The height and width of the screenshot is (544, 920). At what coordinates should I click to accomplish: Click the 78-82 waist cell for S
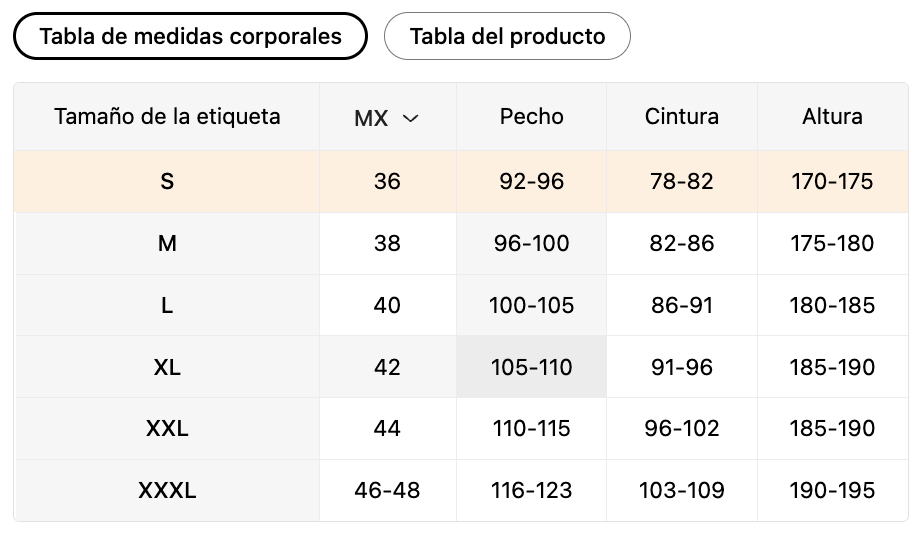[681, 182]
